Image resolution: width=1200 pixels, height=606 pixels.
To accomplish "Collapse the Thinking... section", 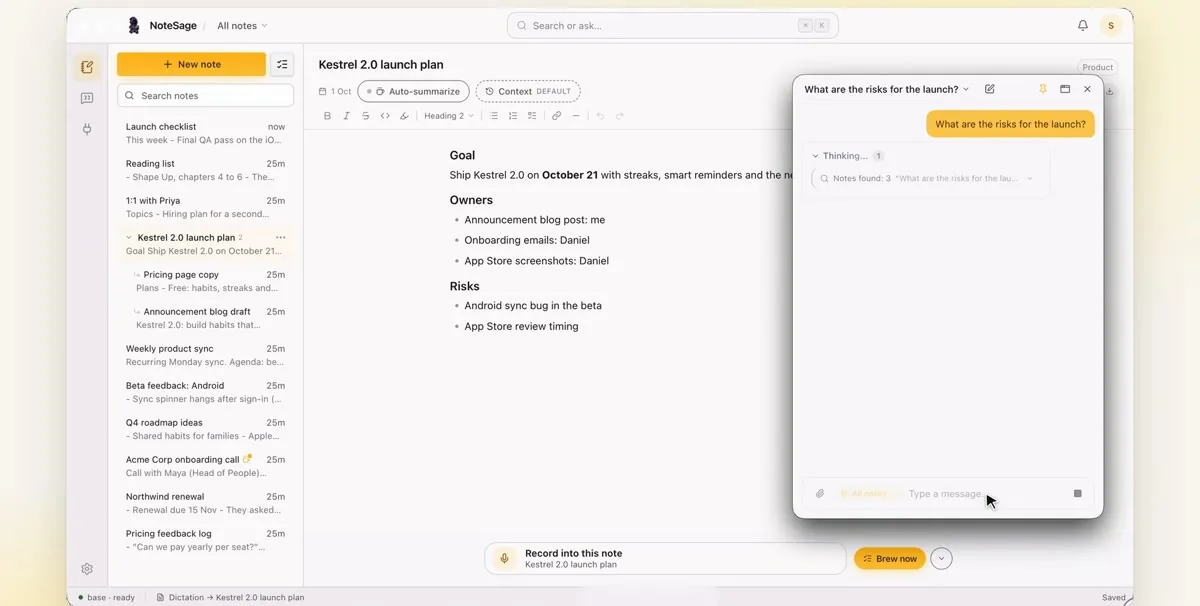I will pos(847,156).
